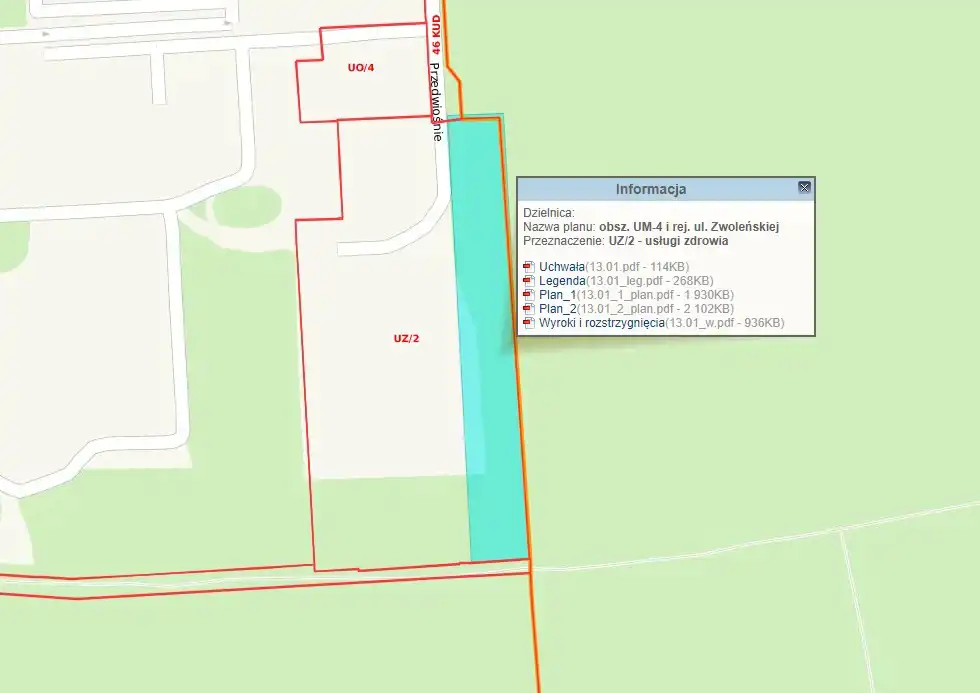Open the Uchwała PDF link

click(562, 267)
